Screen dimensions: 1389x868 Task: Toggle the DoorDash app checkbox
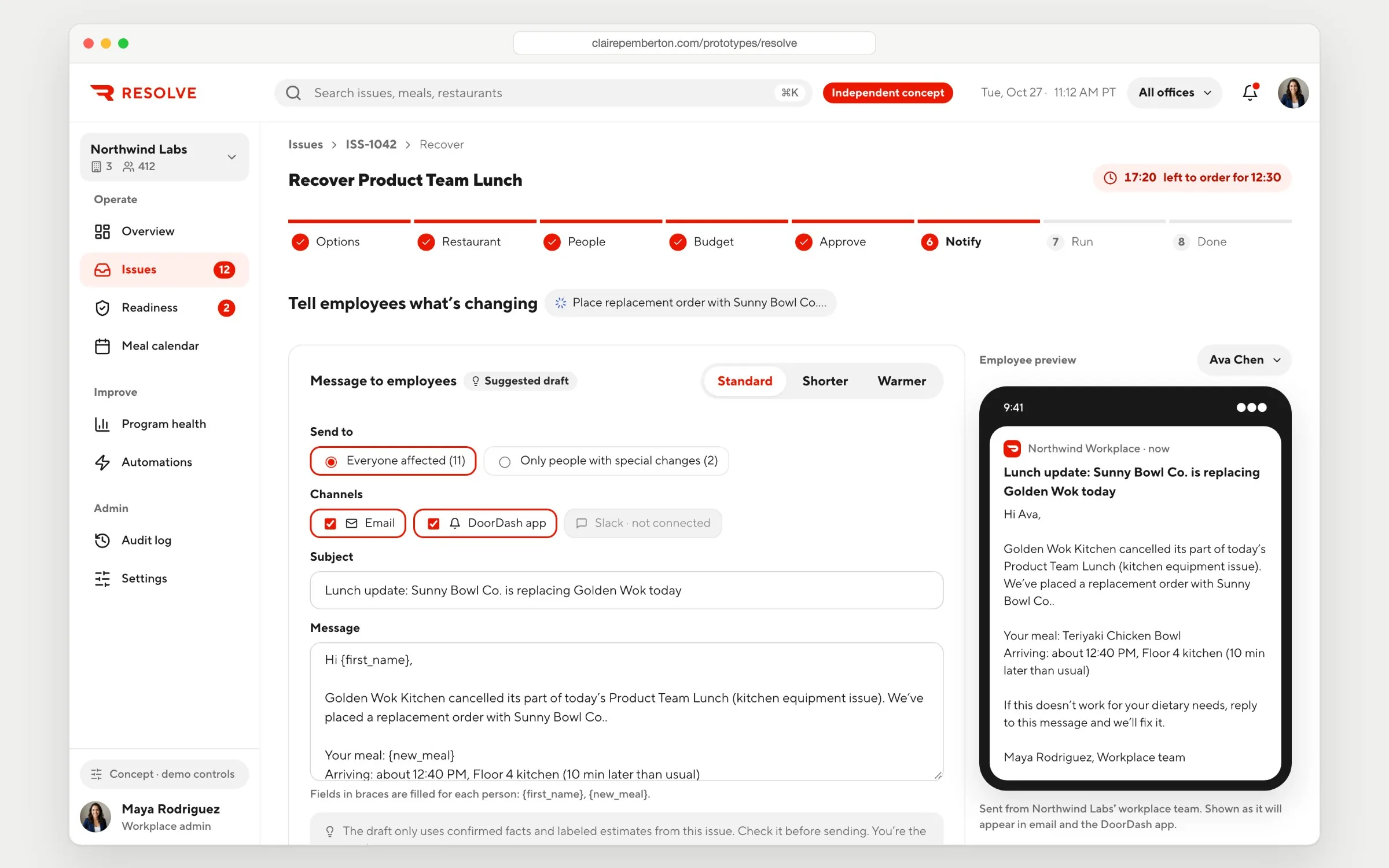pyautogui.click(x=433, y=523)
